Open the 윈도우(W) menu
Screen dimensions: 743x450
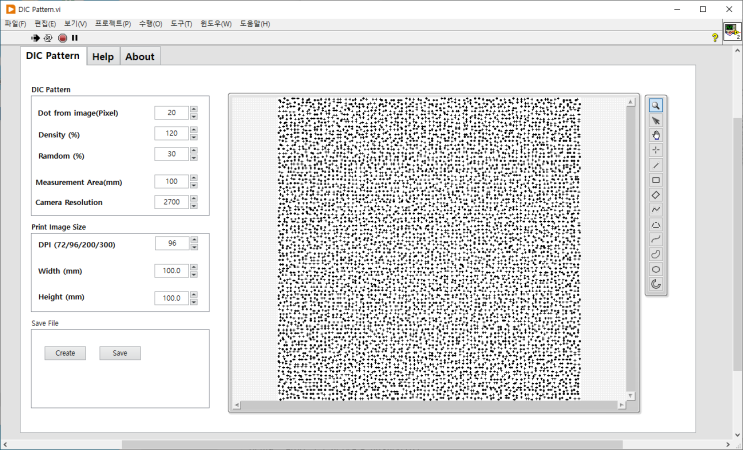pos(216,24)
